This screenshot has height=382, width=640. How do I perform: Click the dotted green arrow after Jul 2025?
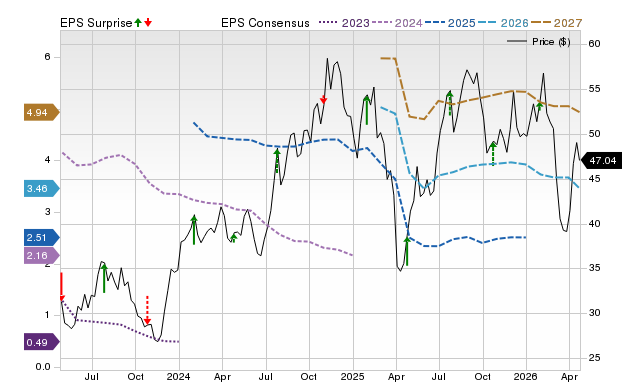[450, 104]
